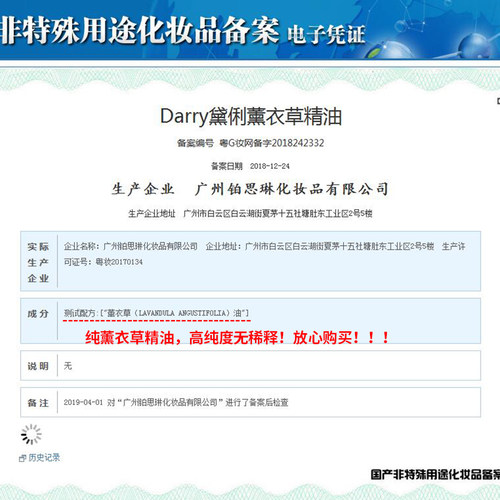Click the 非特殊用途化妆品备案 banner title
Image resolution: width=500 pixels, height=500 pixels.
point(139,31)
